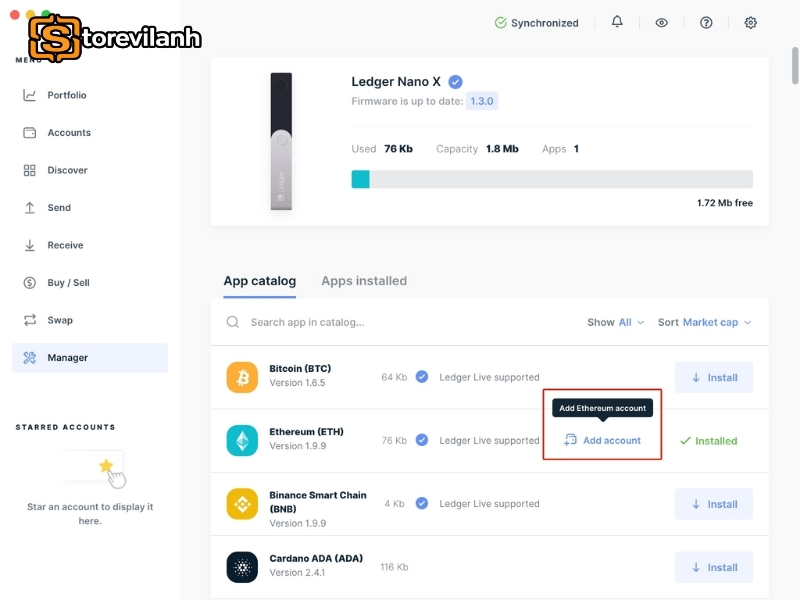Open the notifications bell
Screen dimensions: 800x600
pos(617,22)
